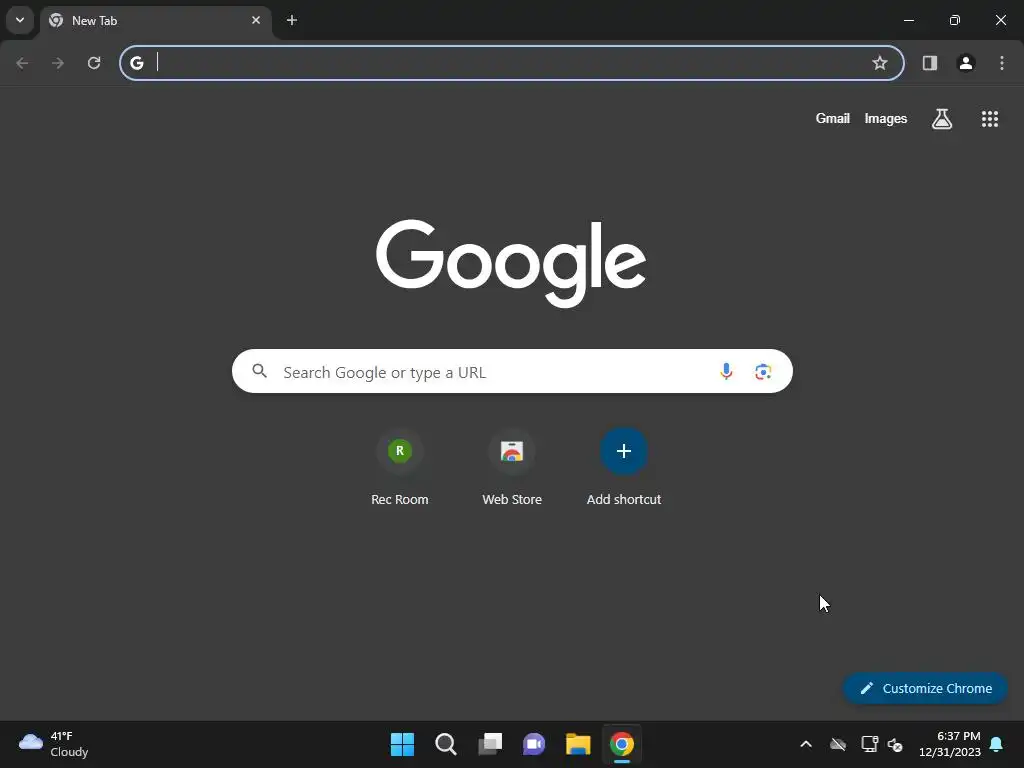Open the tab search dropdown arrow
This screenshot has width=1024, height=768.
pyautogui.click(x=20, y=20)
